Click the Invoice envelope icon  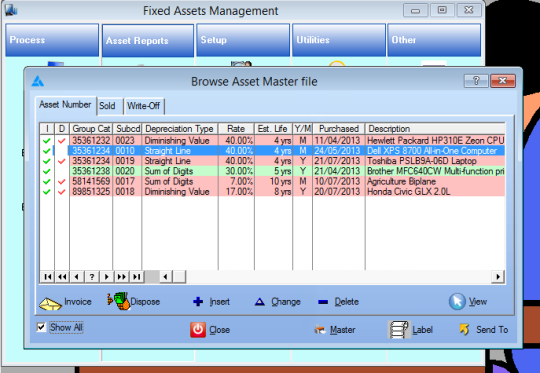click(x=50, y=303)
